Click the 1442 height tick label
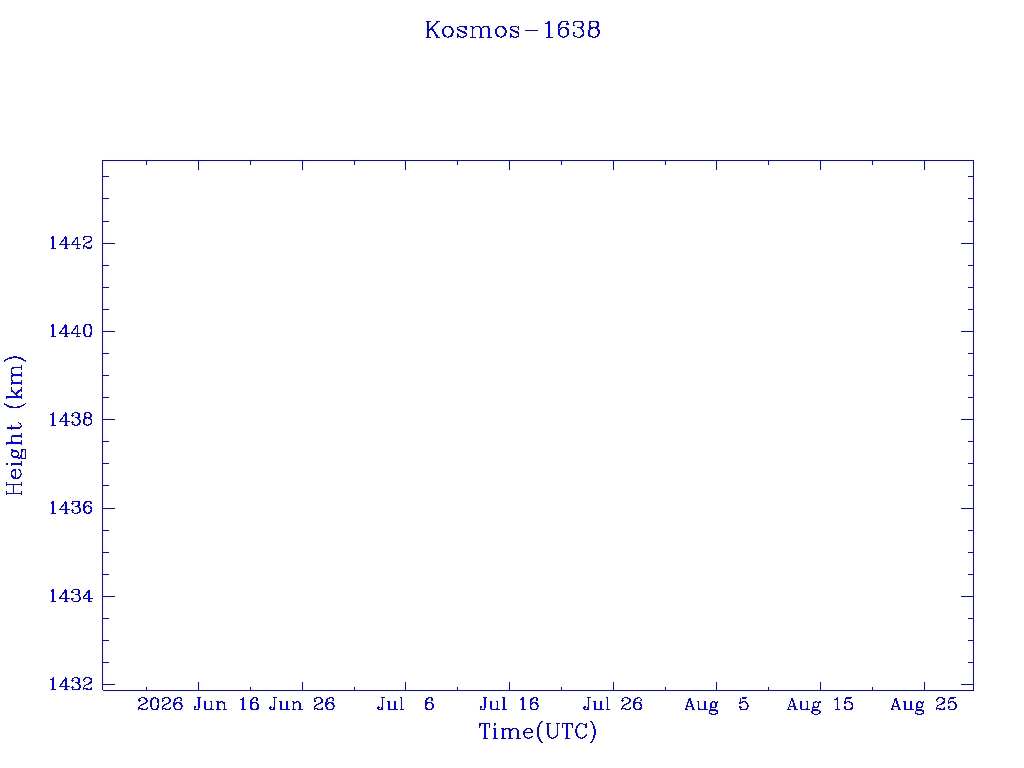Screen dimensions: 1024x768 (x=71, y=243)
